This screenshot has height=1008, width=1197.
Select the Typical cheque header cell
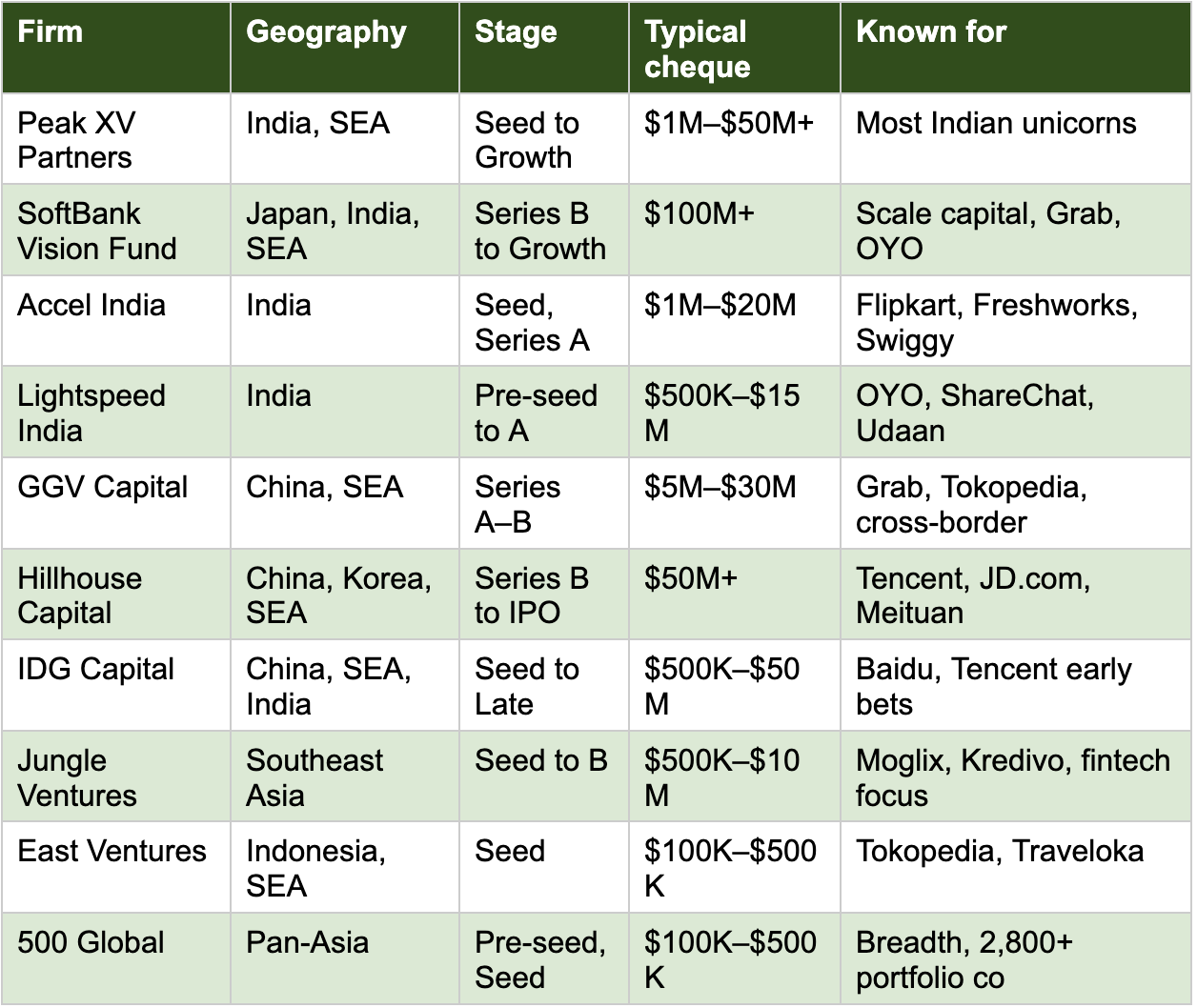point(735,48)
